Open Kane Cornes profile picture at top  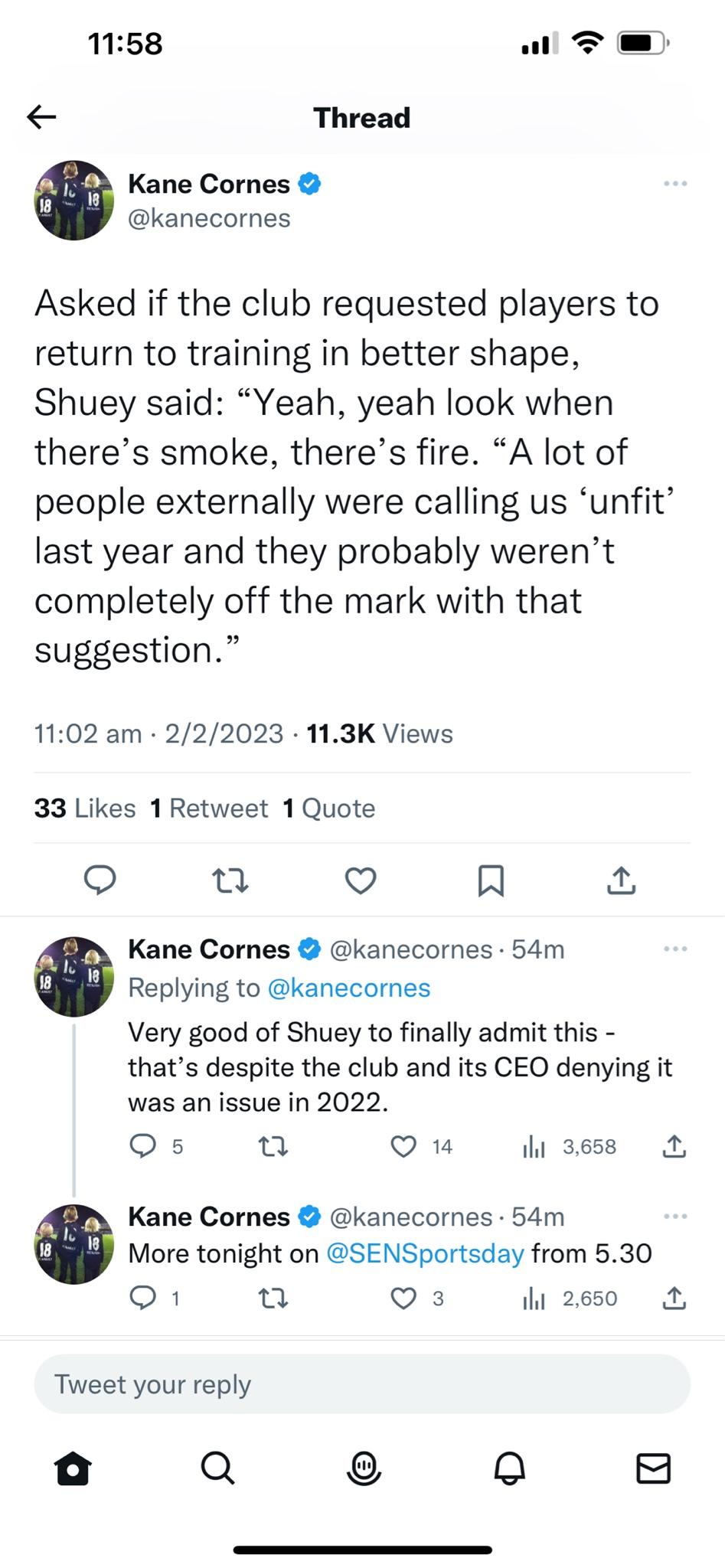pyautogui.click(x=74, y=201)
